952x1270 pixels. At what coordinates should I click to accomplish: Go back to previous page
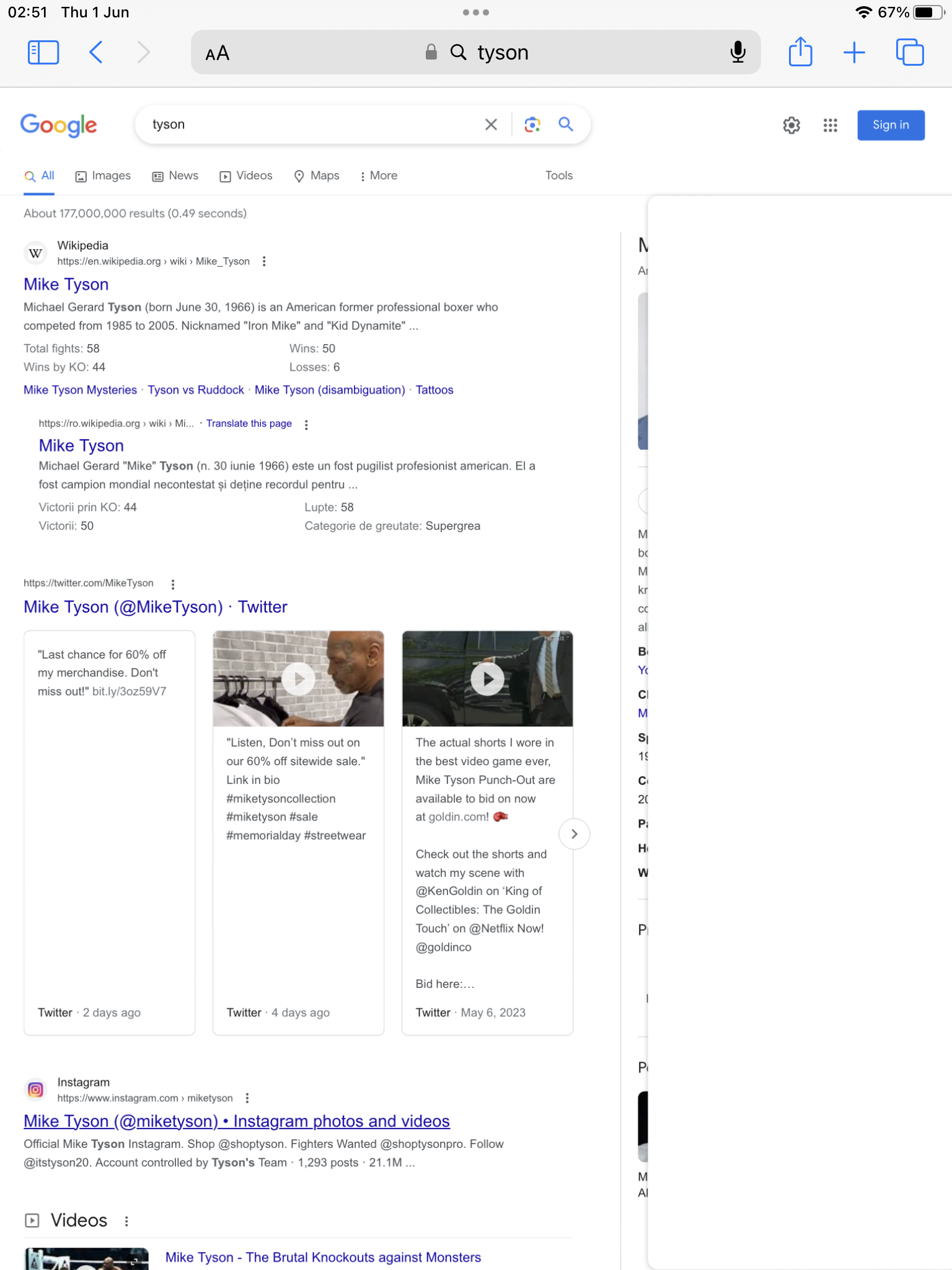pyautogui.click(x=95, y=52)
